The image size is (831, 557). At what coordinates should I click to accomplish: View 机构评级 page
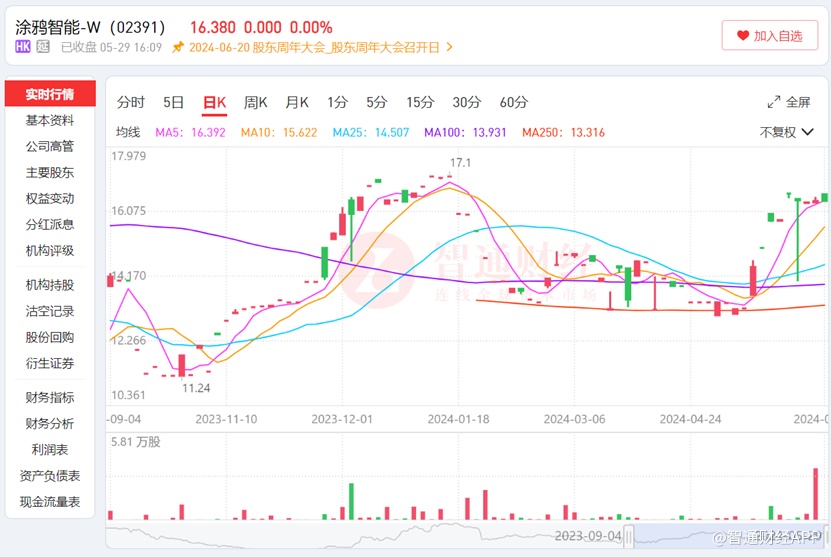[x=50, y=251]
